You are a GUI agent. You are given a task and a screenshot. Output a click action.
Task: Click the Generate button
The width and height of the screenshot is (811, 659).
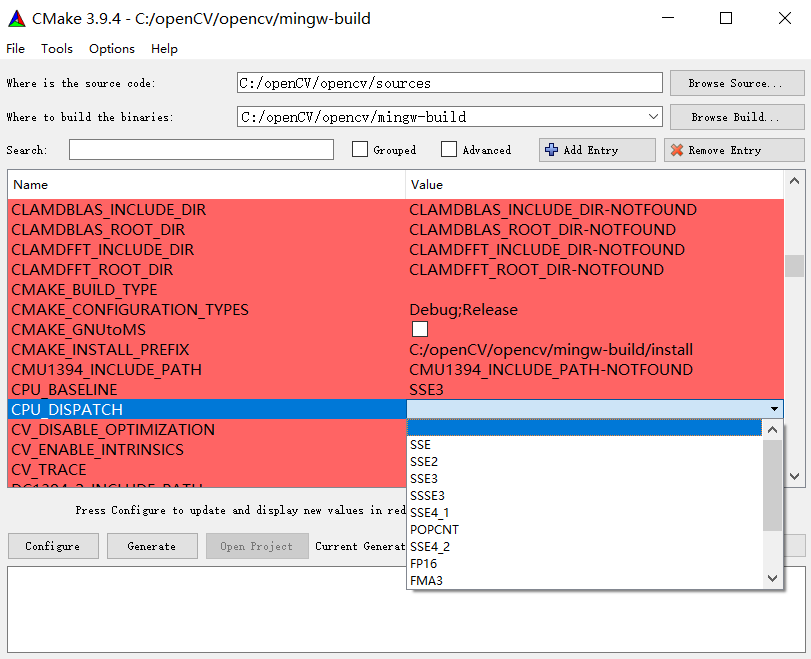coord(152,546)
